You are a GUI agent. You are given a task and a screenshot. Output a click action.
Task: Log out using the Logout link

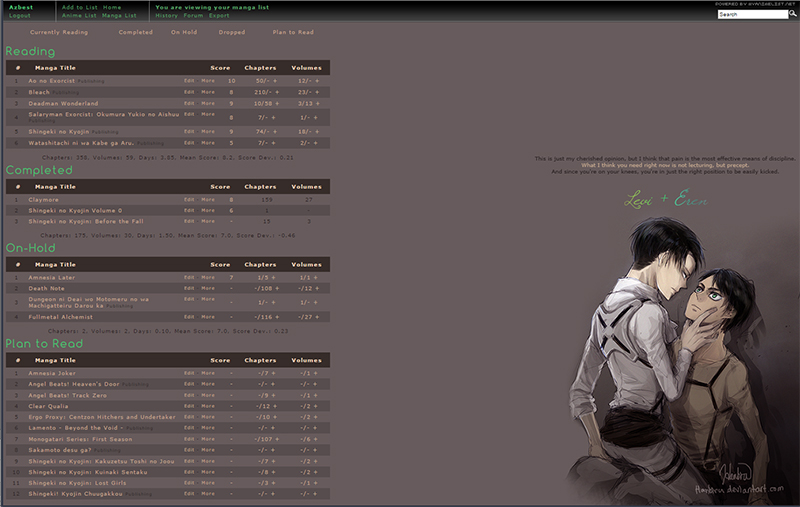pos(19,16)
